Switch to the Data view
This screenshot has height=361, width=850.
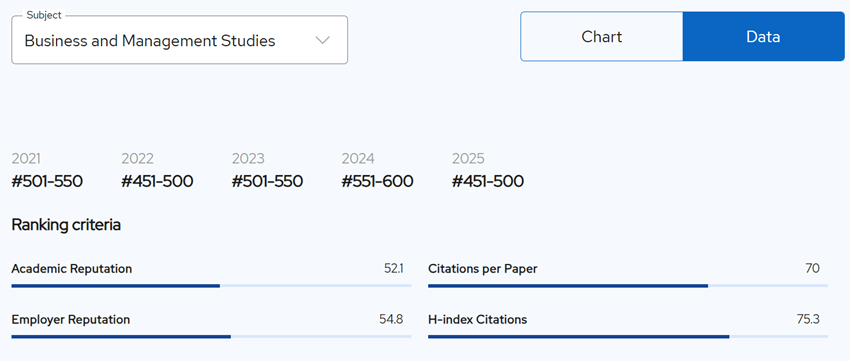(763, 36)
